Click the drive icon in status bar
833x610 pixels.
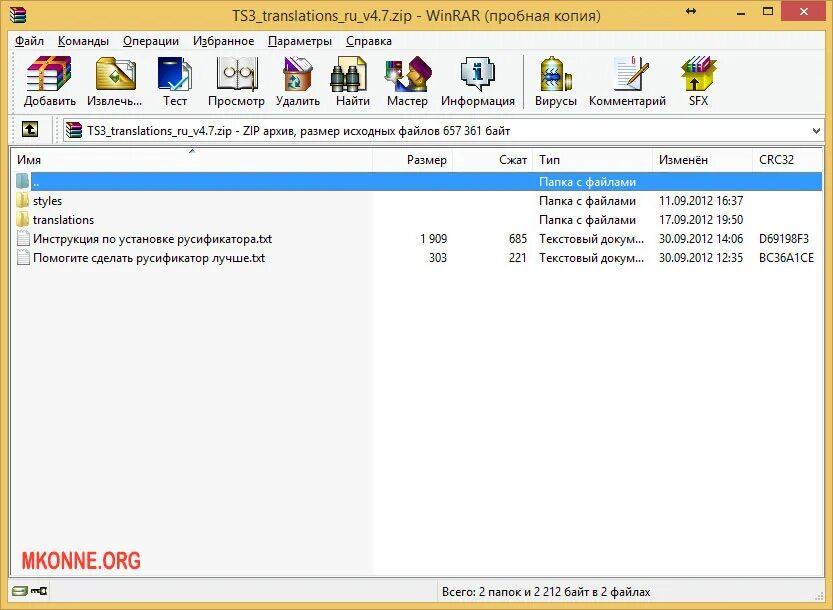point(20,591)
